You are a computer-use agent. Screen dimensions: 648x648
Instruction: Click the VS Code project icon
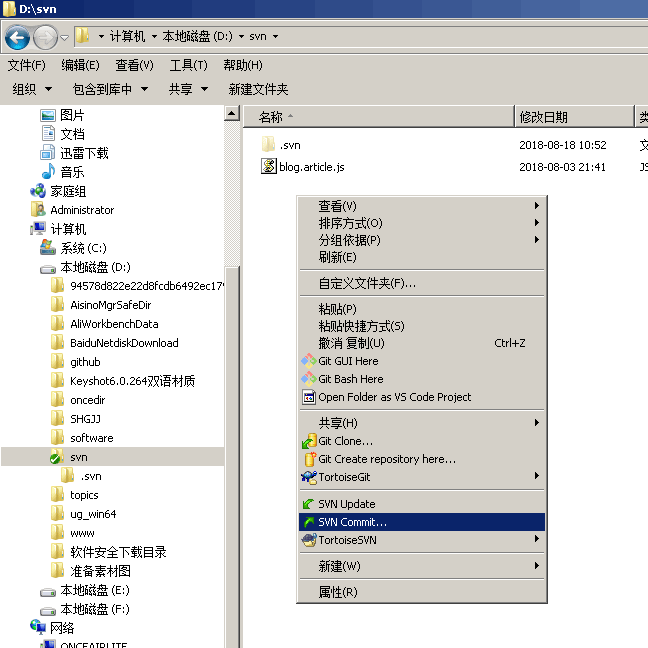[x=309, y=397]
